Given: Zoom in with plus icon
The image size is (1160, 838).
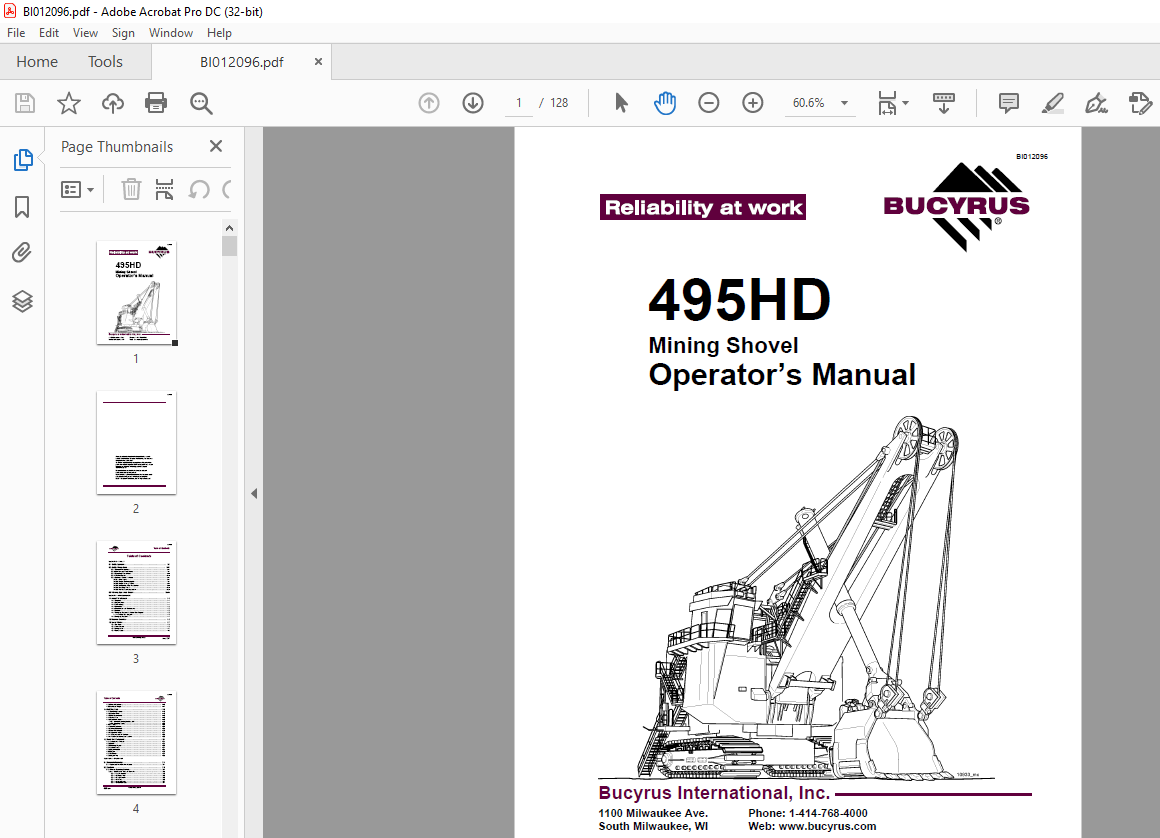Looking at the screenshot, I should (752, 103).
